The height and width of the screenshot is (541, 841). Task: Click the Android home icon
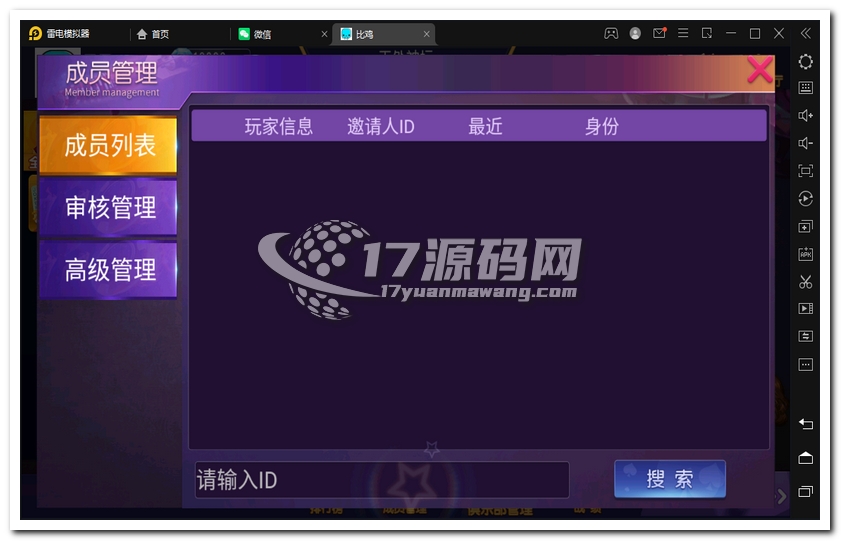pos(806,458)
